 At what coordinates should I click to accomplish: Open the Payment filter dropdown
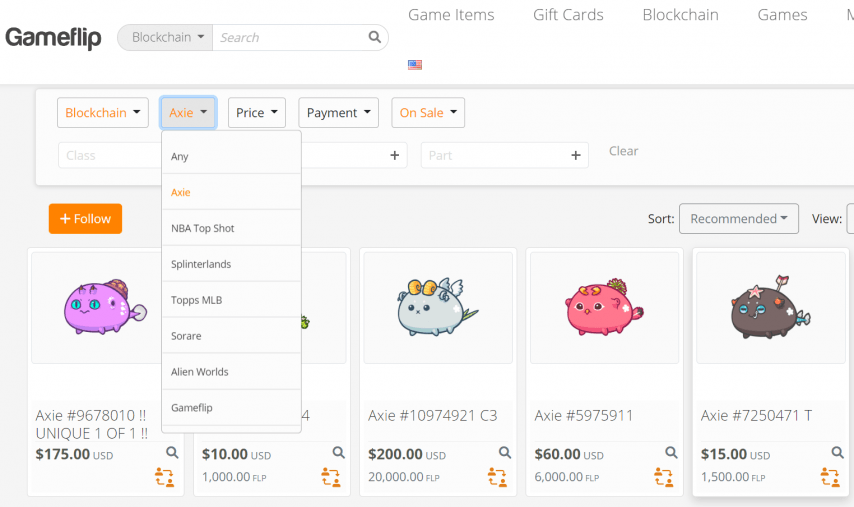tap(339, 113)
